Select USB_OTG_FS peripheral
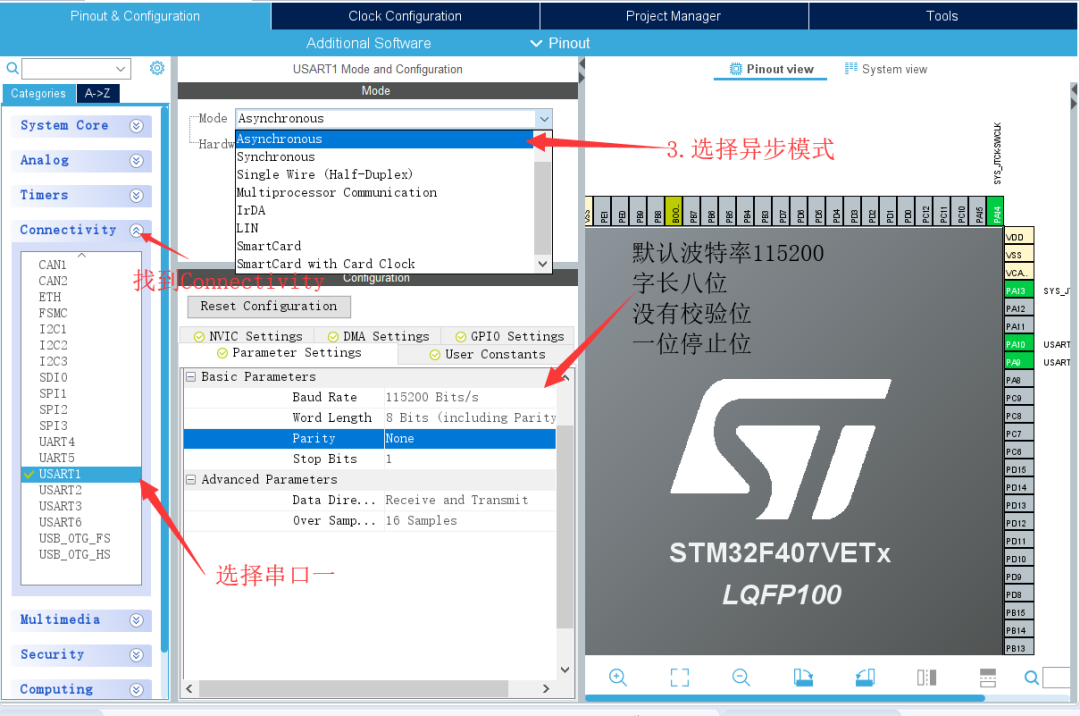Viewport: 1080px width, 716px height. [x=81, y=538]
